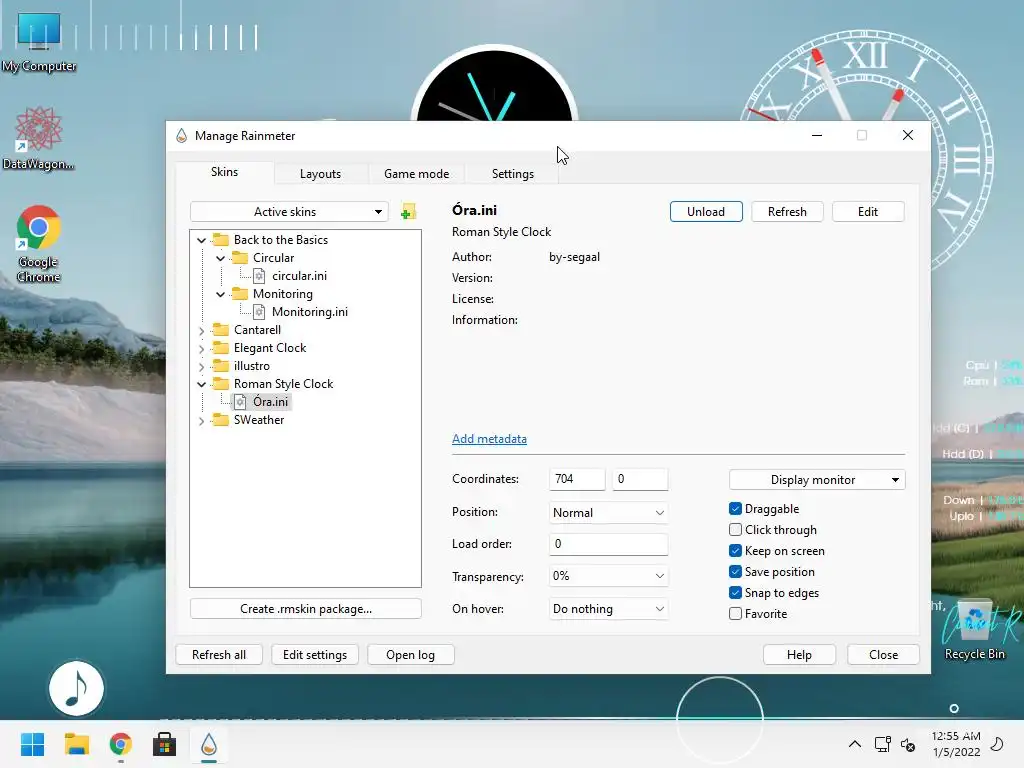Expand the Cantarell folder
Screen dimensions: 1024x768
coord(201,330)
